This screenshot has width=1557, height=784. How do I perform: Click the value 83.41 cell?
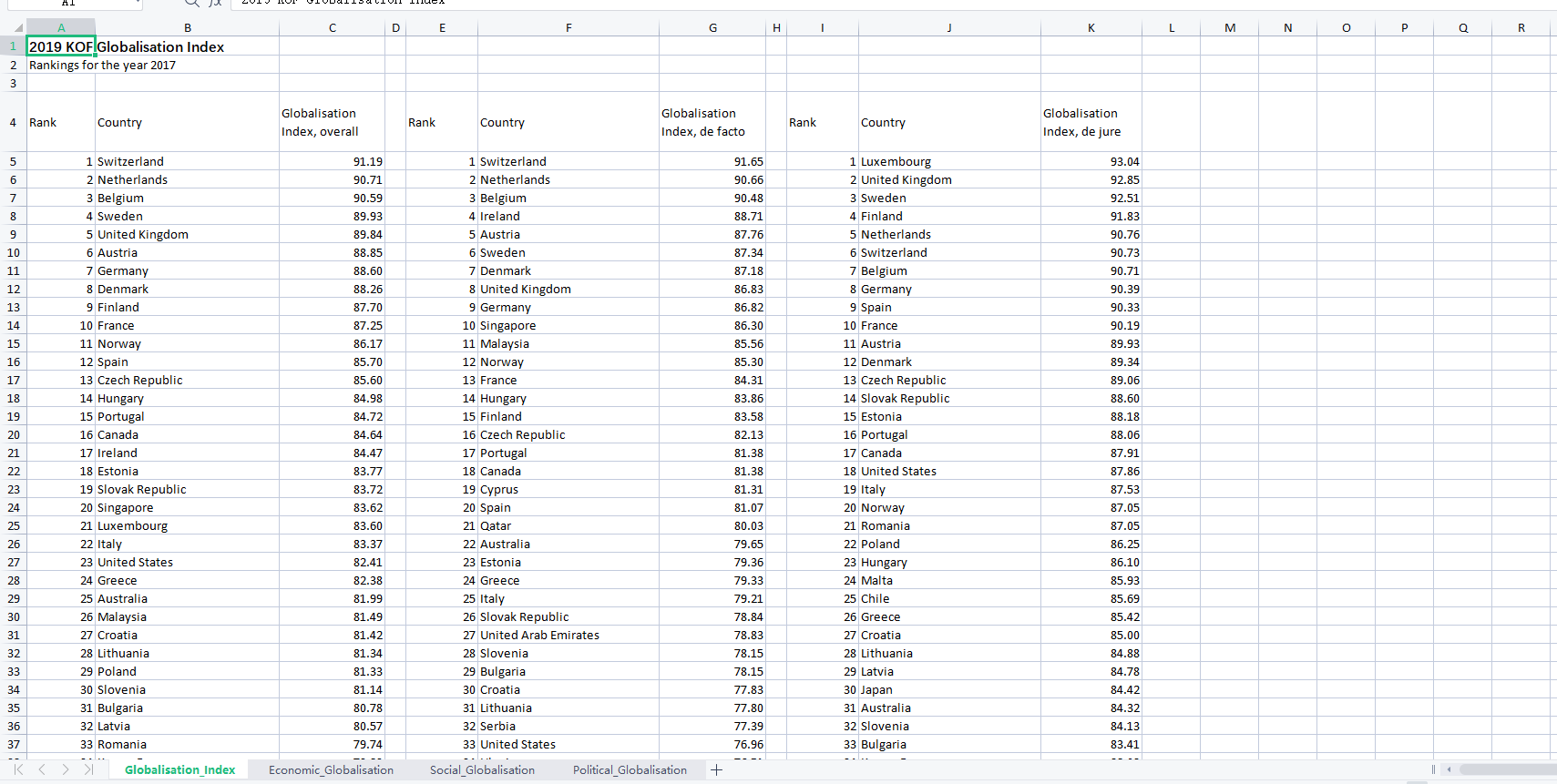tap(1091, 744)
